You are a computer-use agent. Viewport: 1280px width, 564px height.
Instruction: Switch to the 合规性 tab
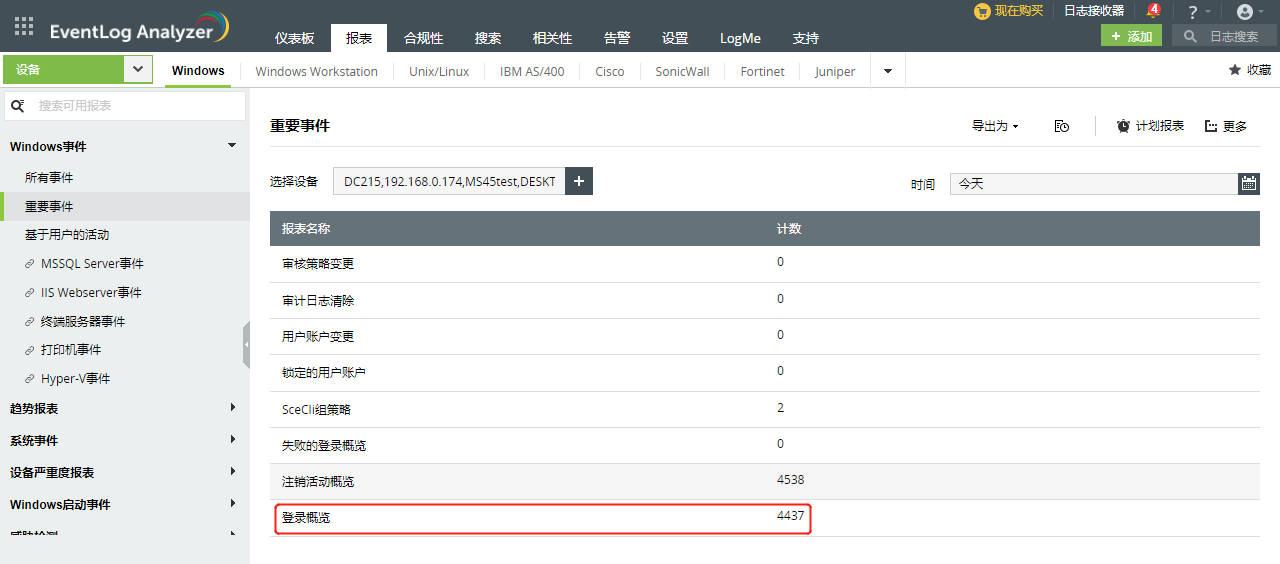pos(423,38)
